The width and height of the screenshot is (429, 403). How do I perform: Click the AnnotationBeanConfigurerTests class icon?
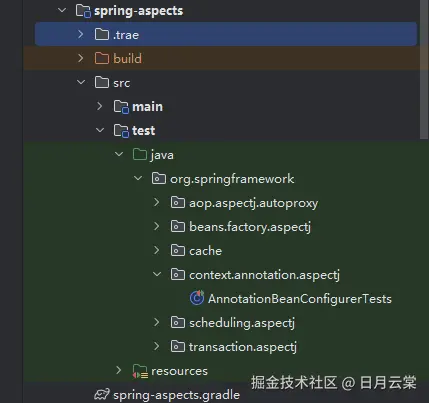197,298
